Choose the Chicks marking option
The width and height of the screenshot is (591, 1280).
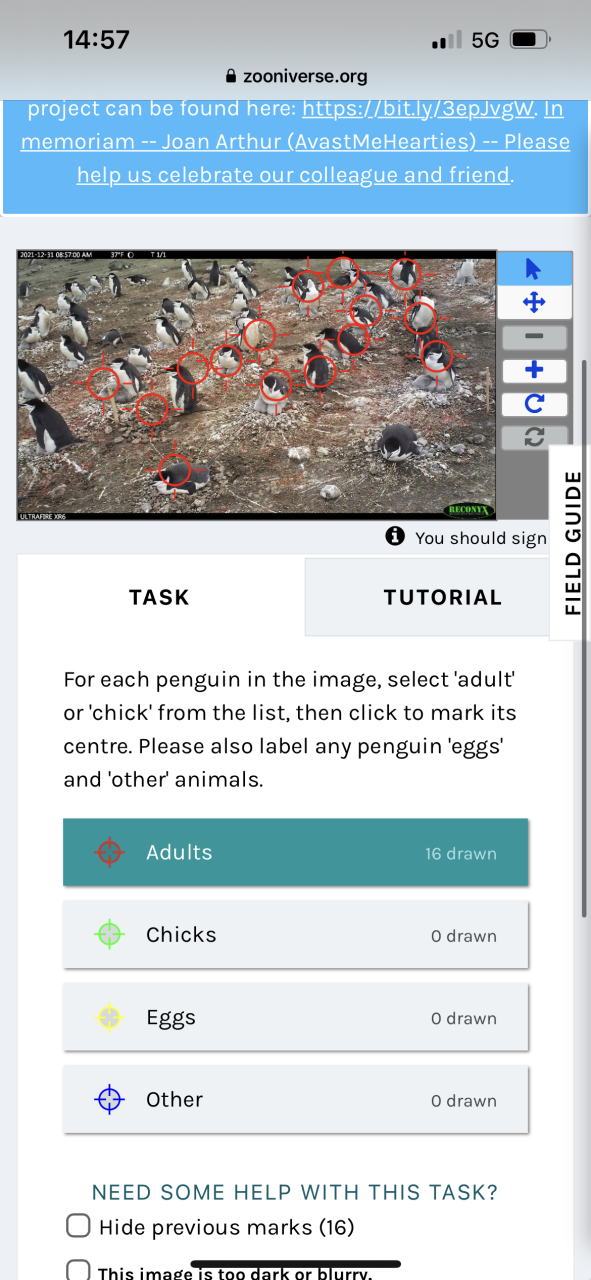[x=296, y=935]
